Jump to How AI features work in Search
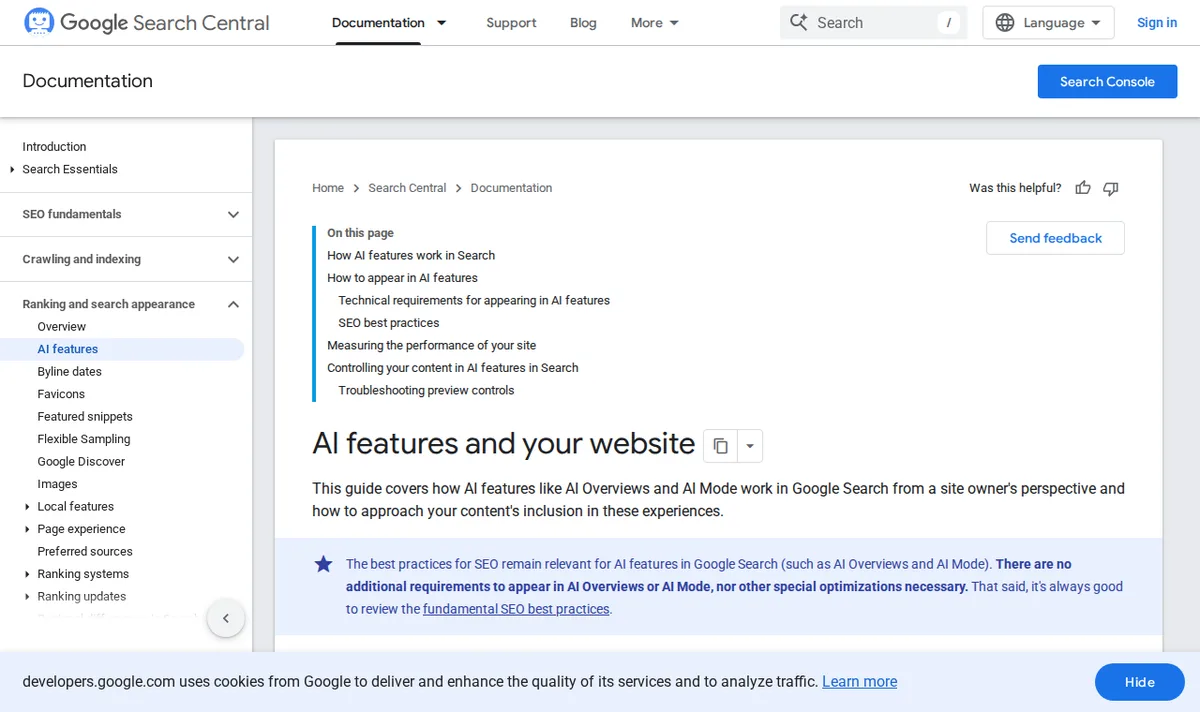 [411, 255]
